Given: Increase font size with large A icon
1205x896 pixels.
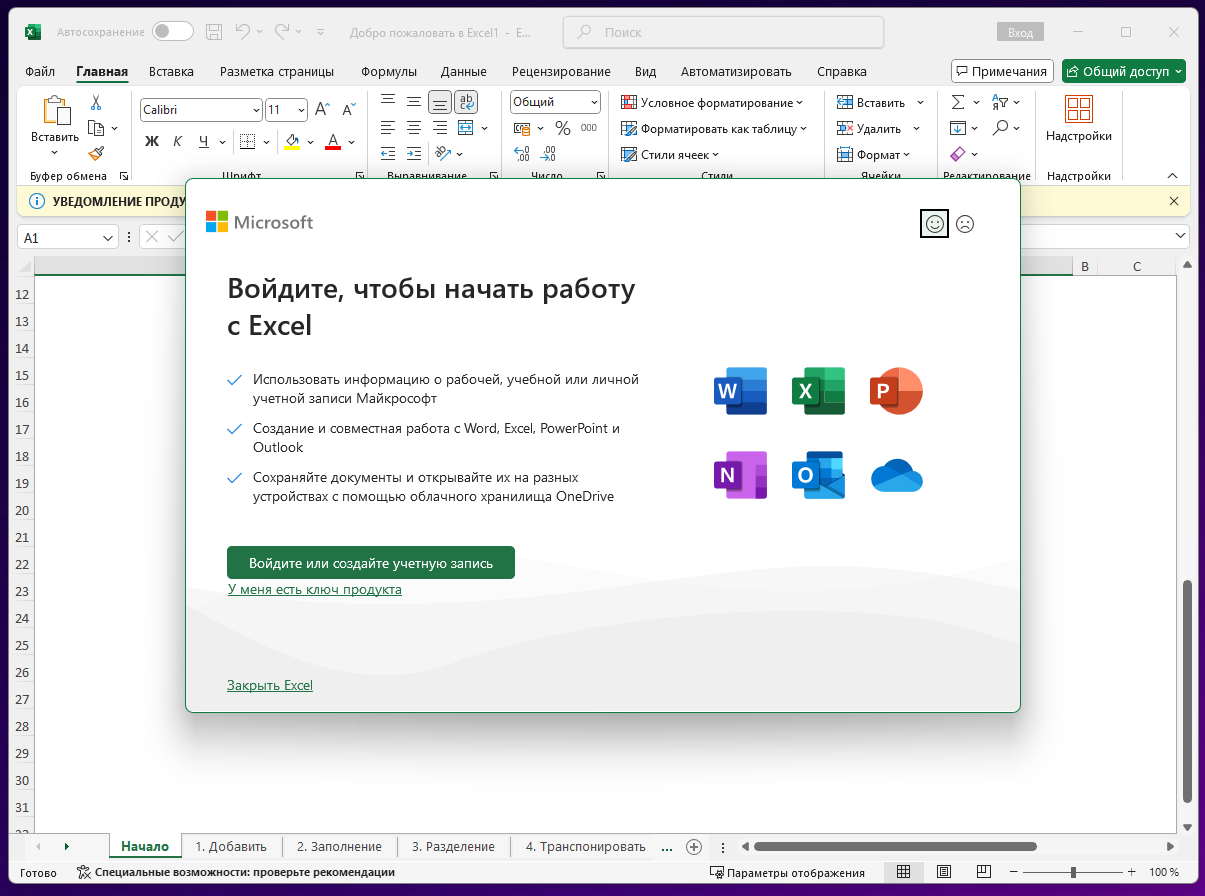Looking at the screenshot, I should (x=322, y=109).
